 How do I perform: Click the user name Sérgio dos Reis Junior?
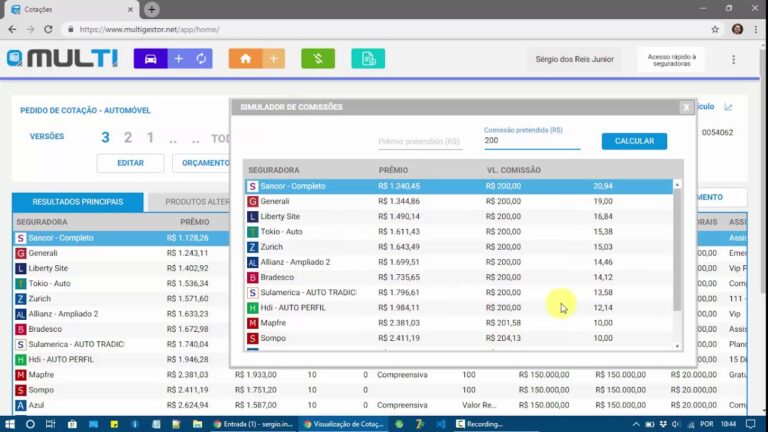coord(574,59)
